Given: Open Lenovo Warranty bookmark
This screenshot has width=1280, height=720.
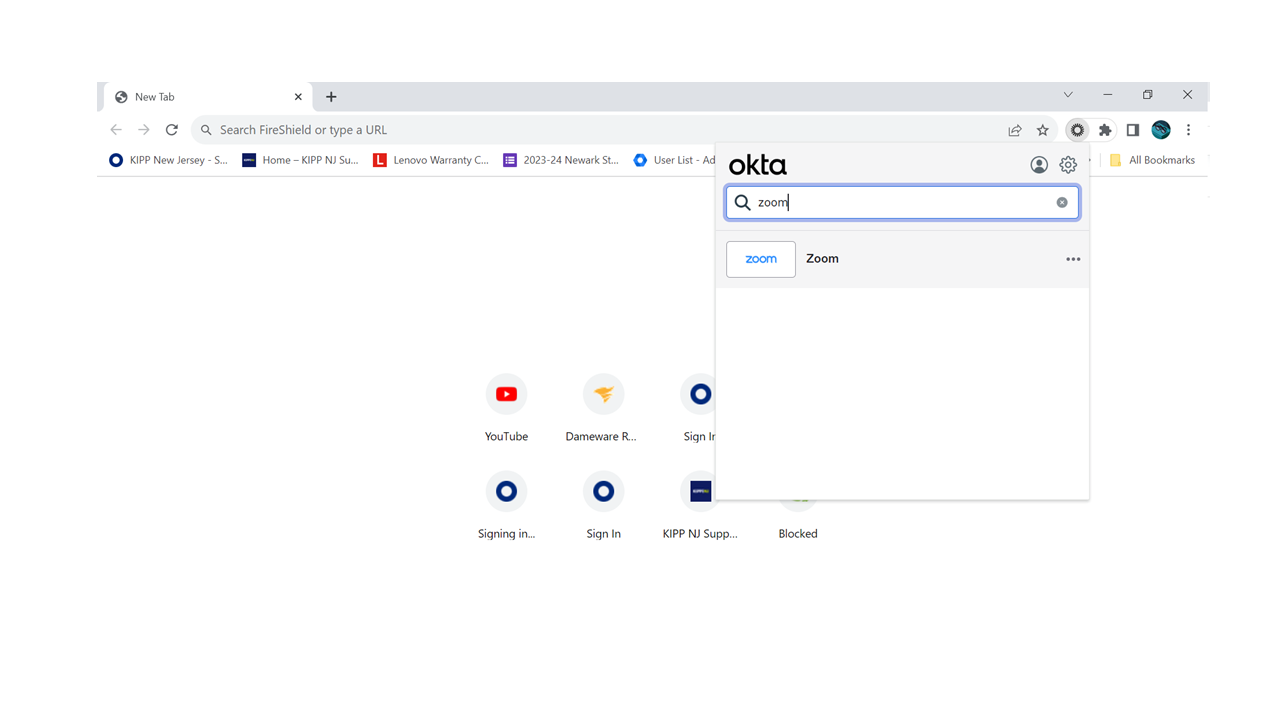Looking at the screenshot, I should [430, 160].
